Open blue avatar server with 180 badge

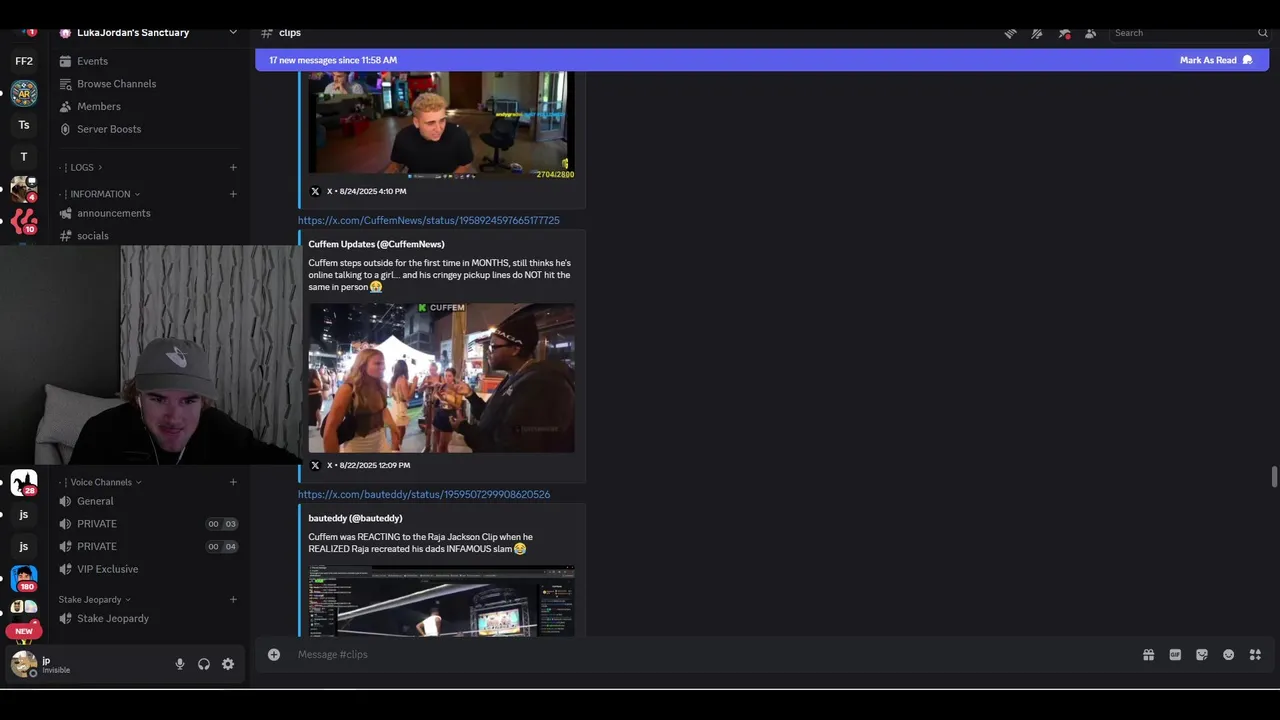pos(24,578)
